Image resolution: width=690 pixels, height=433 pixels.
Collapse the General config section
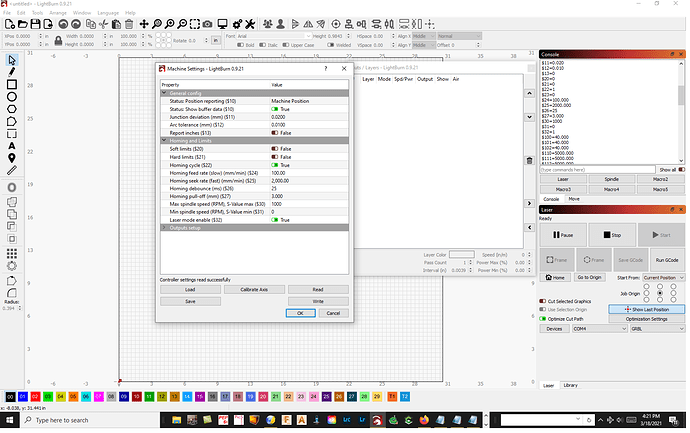click(x=164, y=93)
